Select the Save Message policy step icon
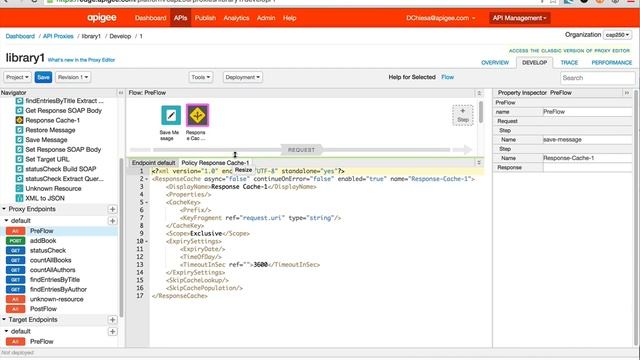This screenshot has width=640, height=360. pyautogui.click(x=171, y=116)
